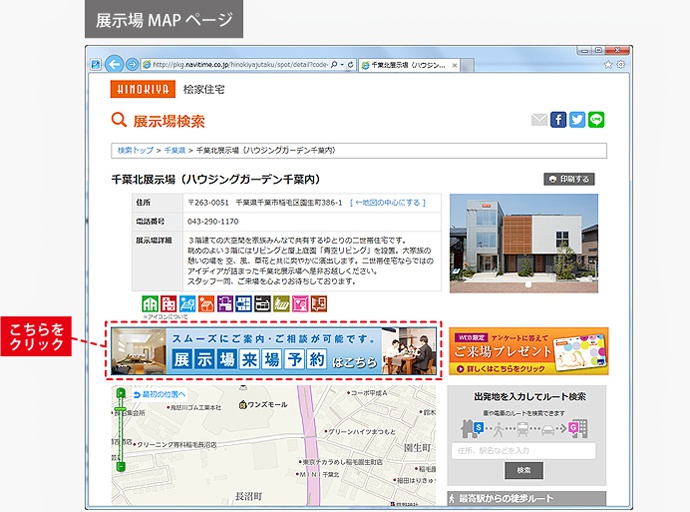Click the 展示場来場予約 reservation banner
This screenshot has height=512, width=690.
click(x=272, y=350)
